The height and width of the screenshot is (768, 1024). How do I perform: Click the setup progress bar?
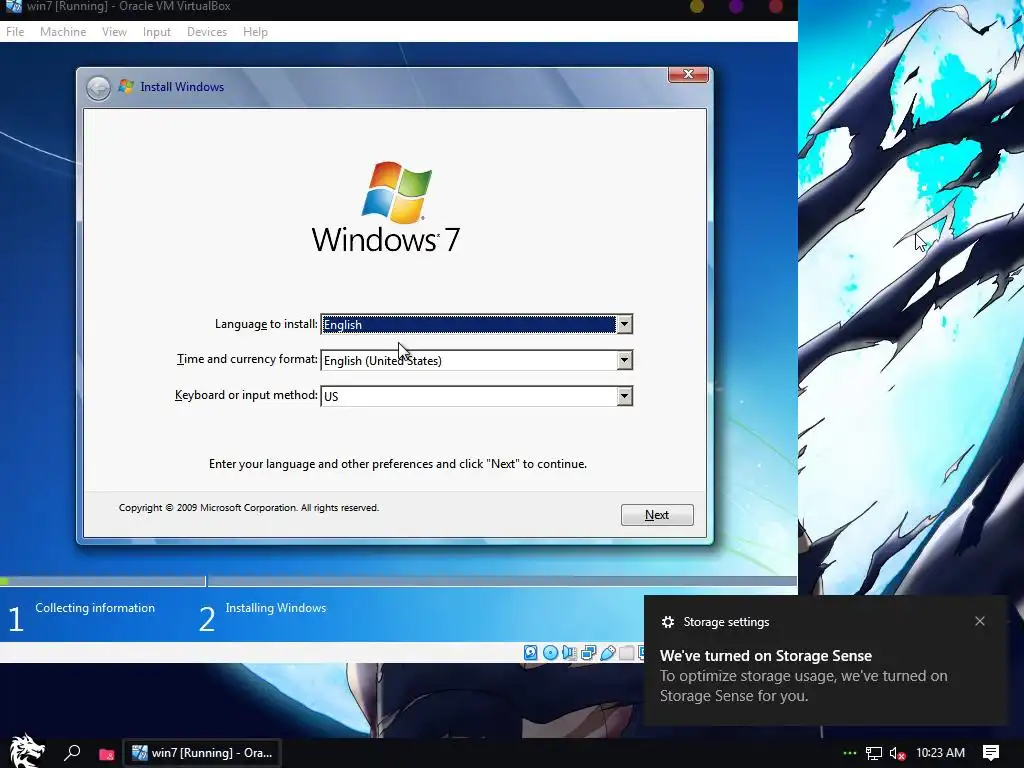tap(398, 581)
